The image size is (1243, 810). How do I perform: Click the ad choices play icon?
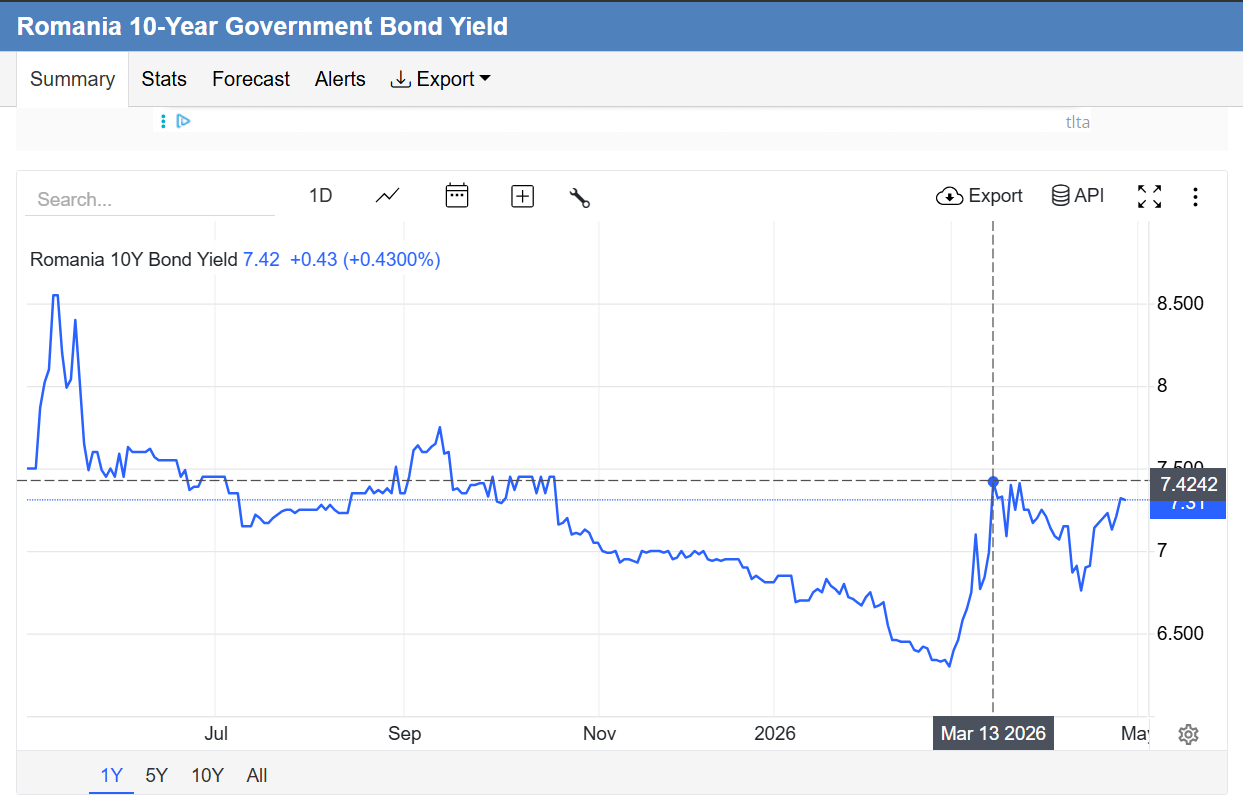tap(183, 121)
